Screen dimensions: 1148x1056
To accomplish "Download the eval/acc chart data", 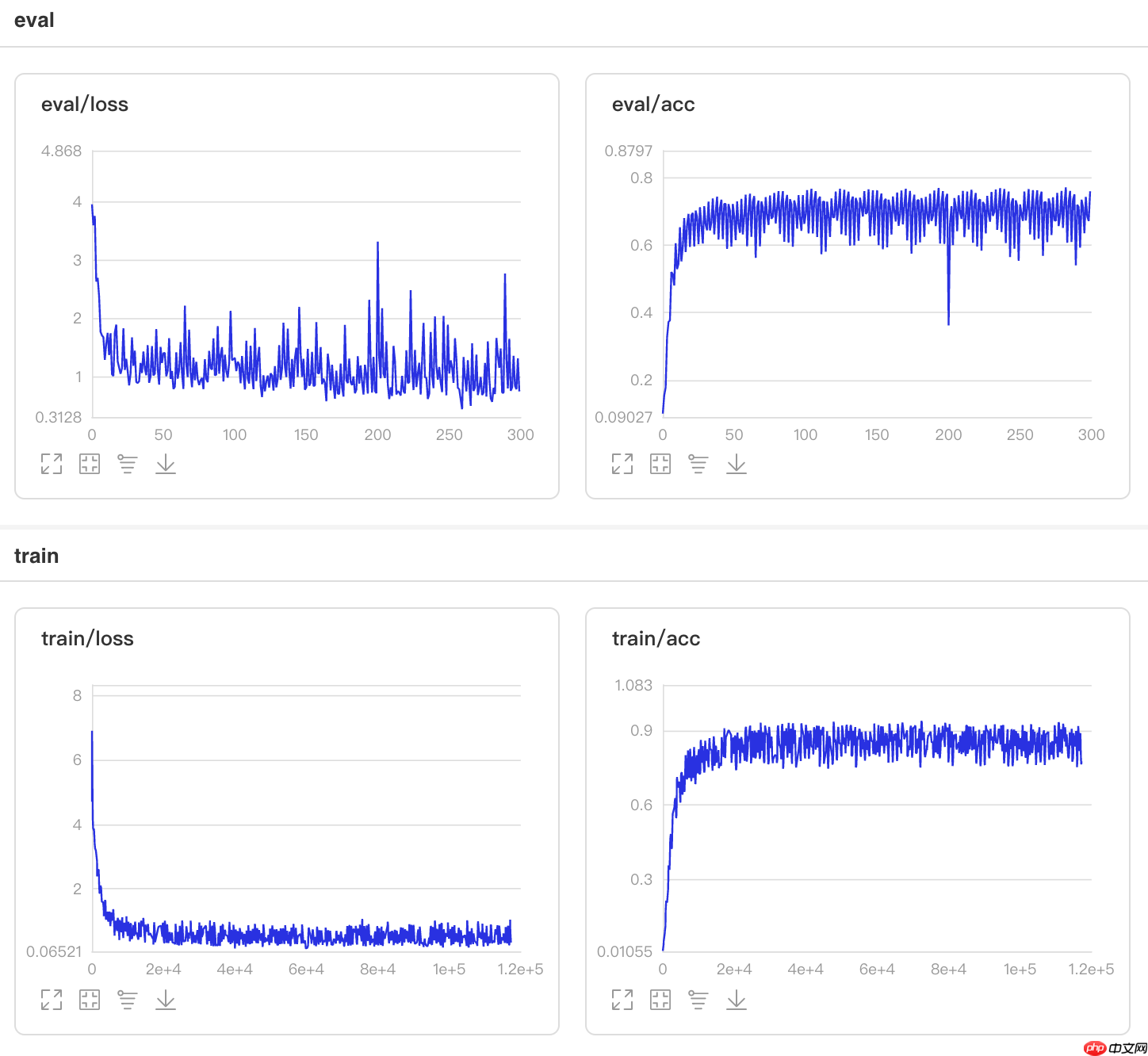I will tap(737, 464).
